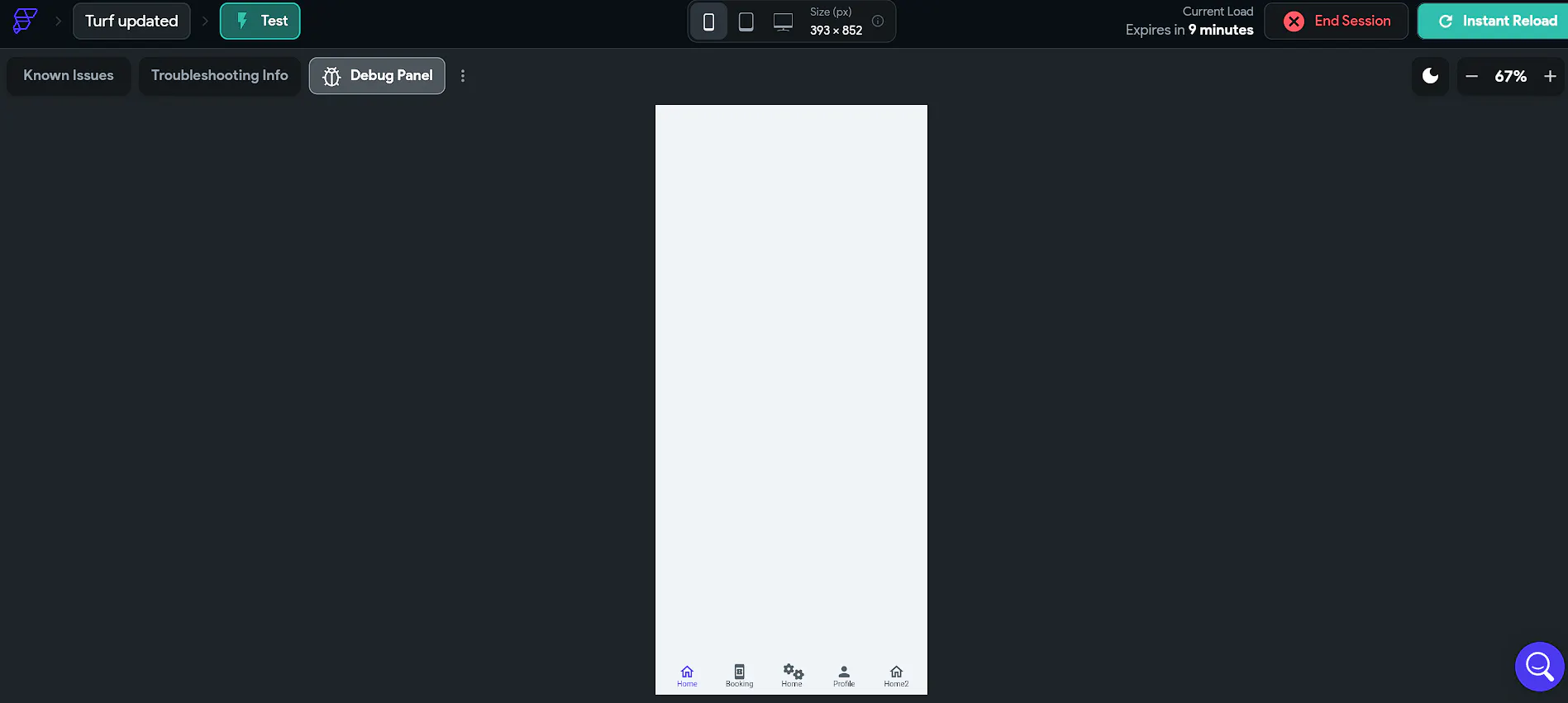Open the Debug Panel
Viewport: 1568px width, 703px height.
click(x=377, y=75)
